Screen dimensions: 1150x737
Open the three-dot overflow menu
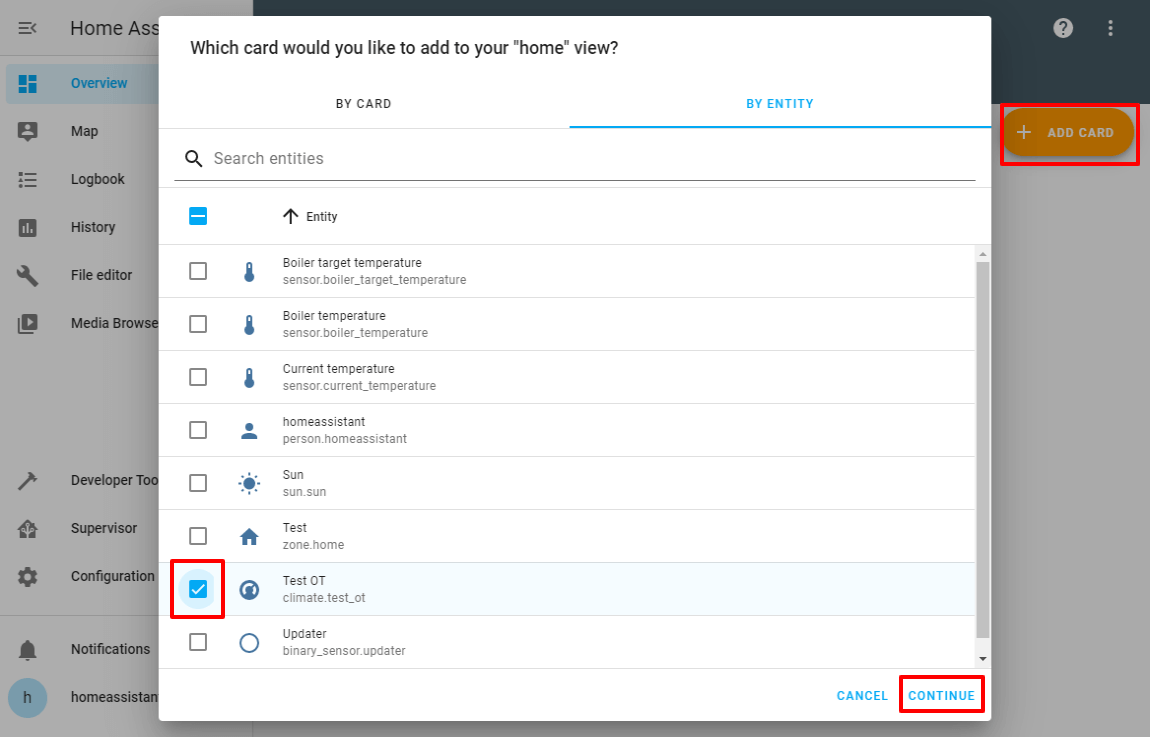pos(1110,28)
